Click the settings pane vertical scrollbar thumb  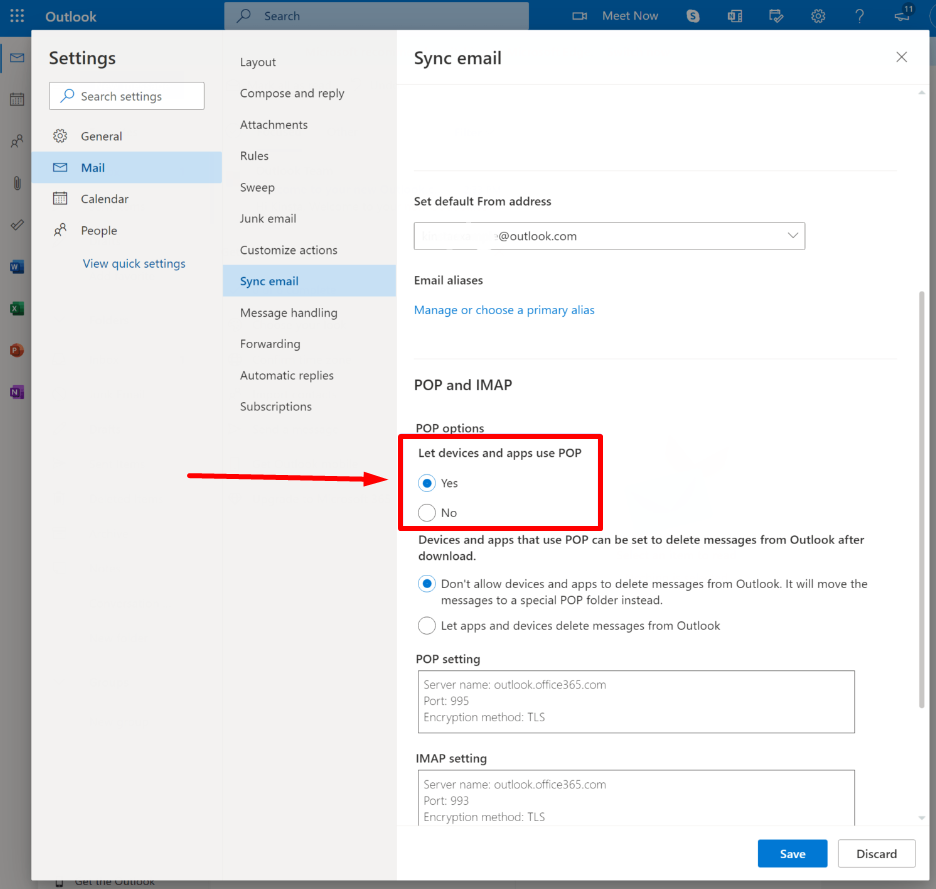(x=922, y=500)
